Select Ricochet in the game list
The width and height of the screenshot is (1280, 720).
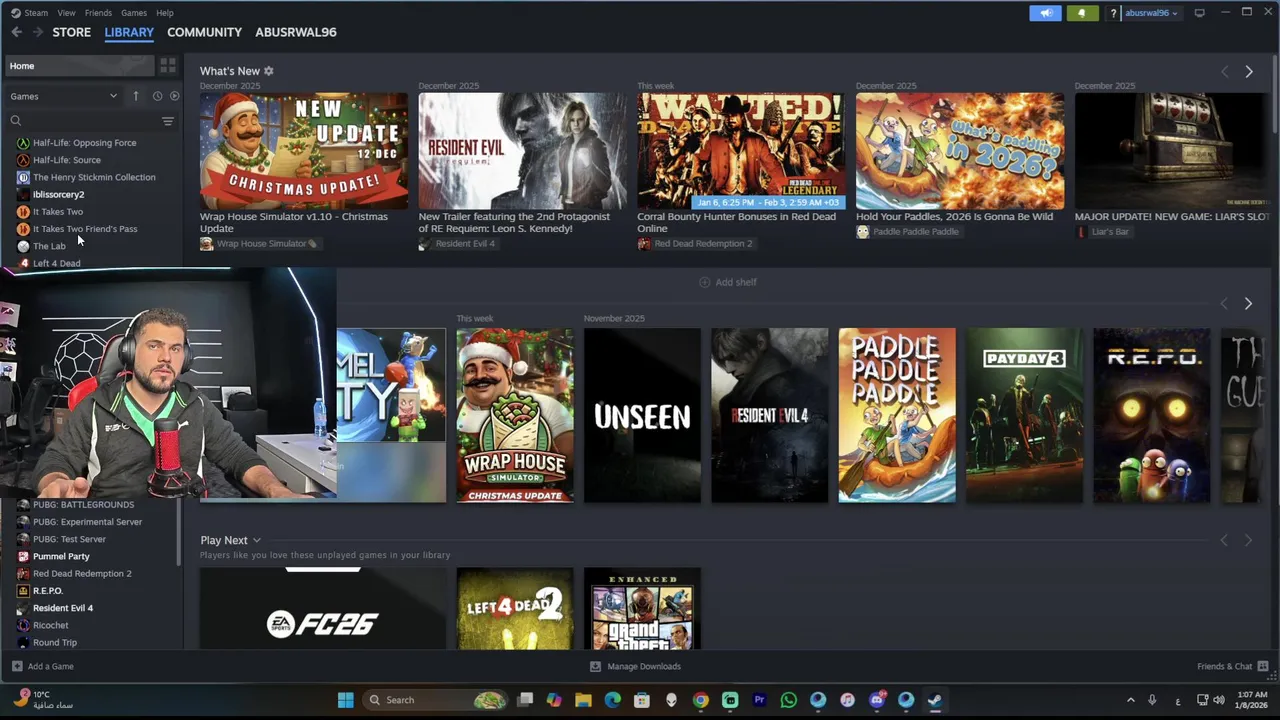(50, 625)
